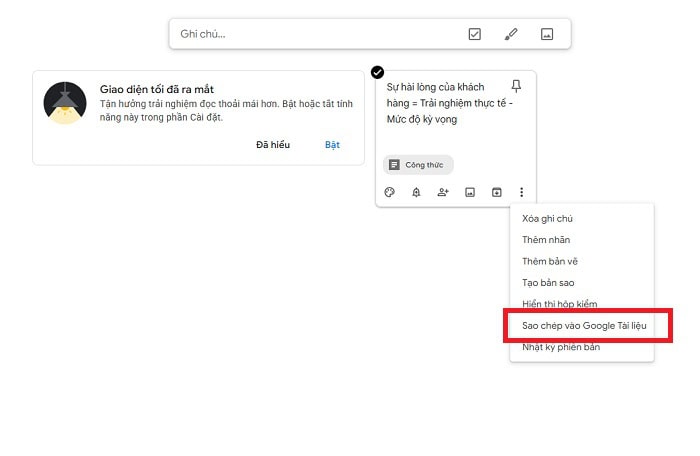Enable dark mode with "Bật"

(332, 145)
